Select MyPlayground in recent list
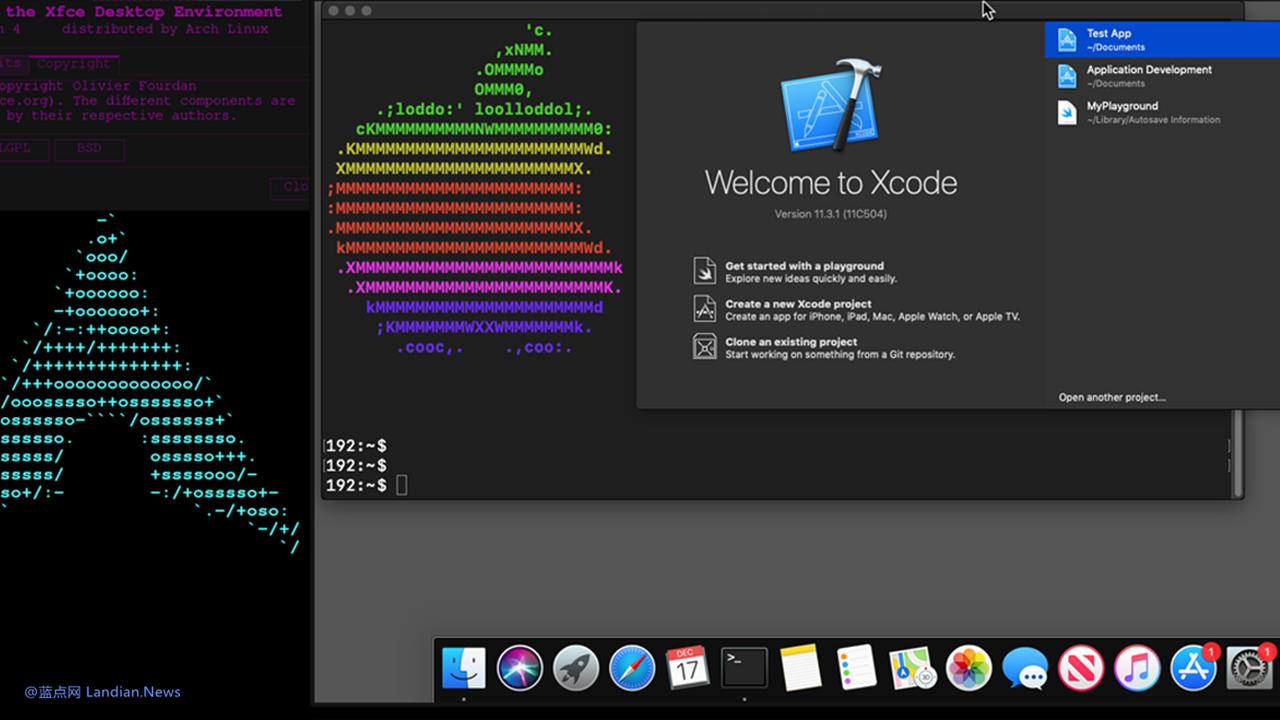Screen dimensions: 1280x720 tap(1162, 112)
